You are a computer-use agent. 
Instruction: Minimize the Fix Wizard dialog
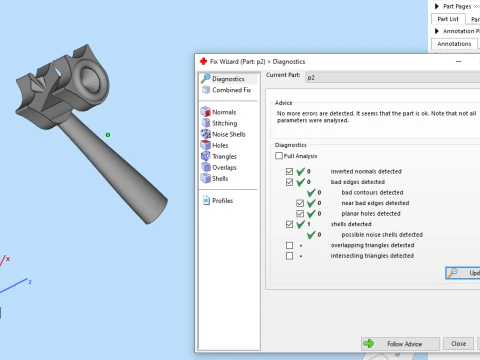459,62
